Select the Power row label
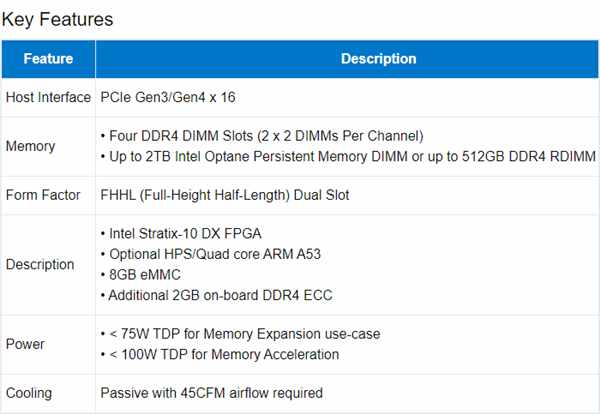This screenshot has height=414, width=600. point(25,344)
